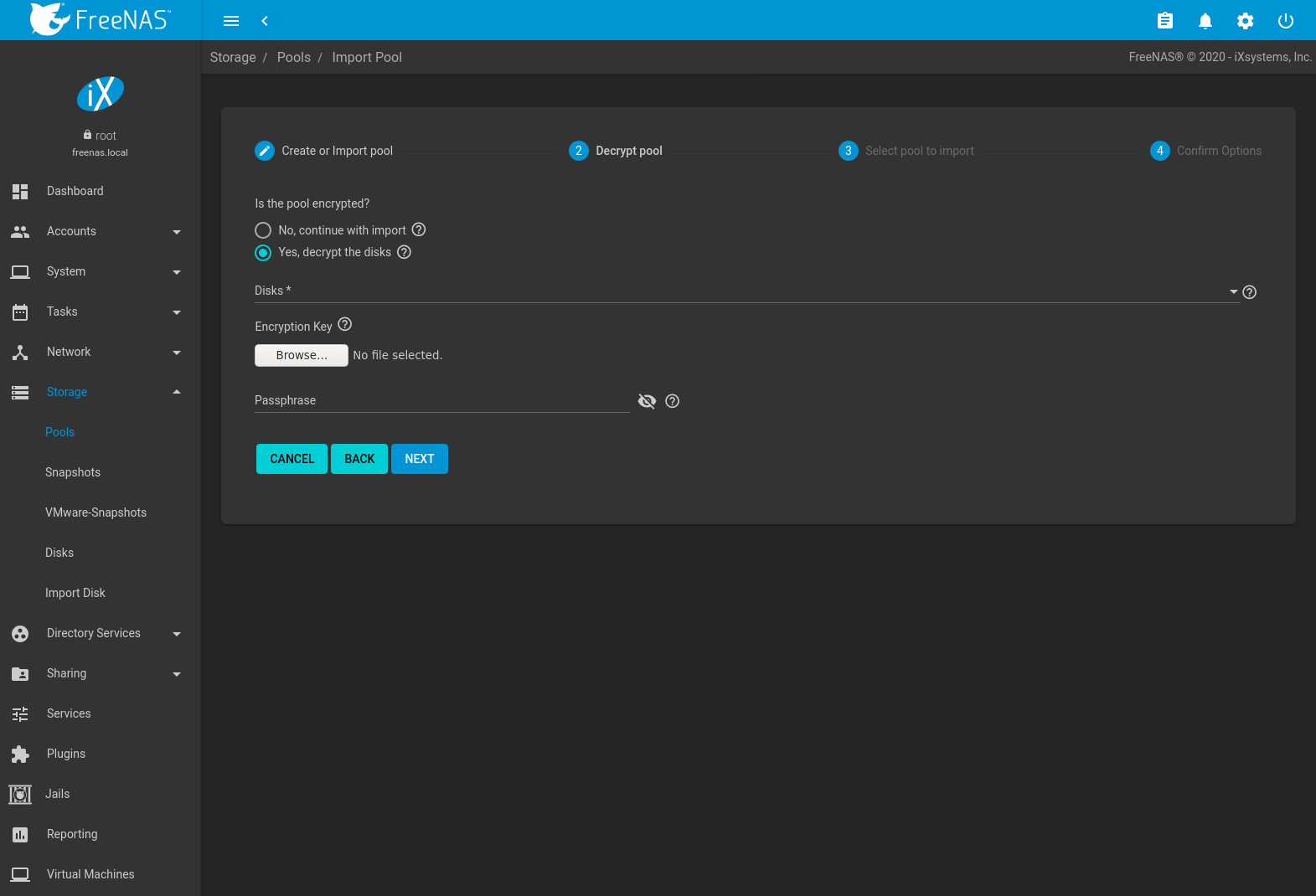Image resolution: width=1316 pixels, height=896 pixels.
Task: Select 'Yes, decrypt the disks' radio button
Action: click(263, 253)
